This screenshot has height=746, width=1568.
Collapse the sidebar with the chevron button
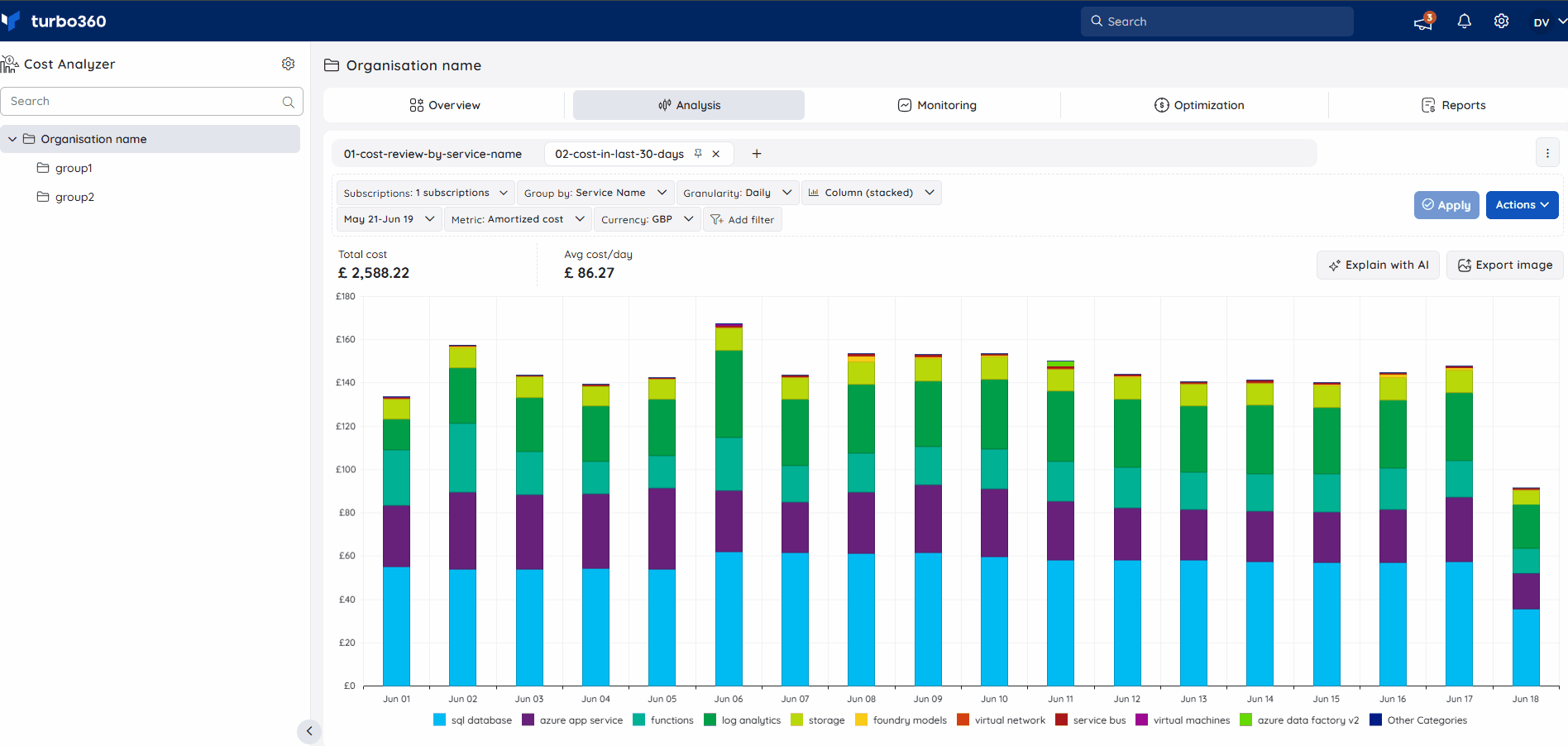pos(309,731)
